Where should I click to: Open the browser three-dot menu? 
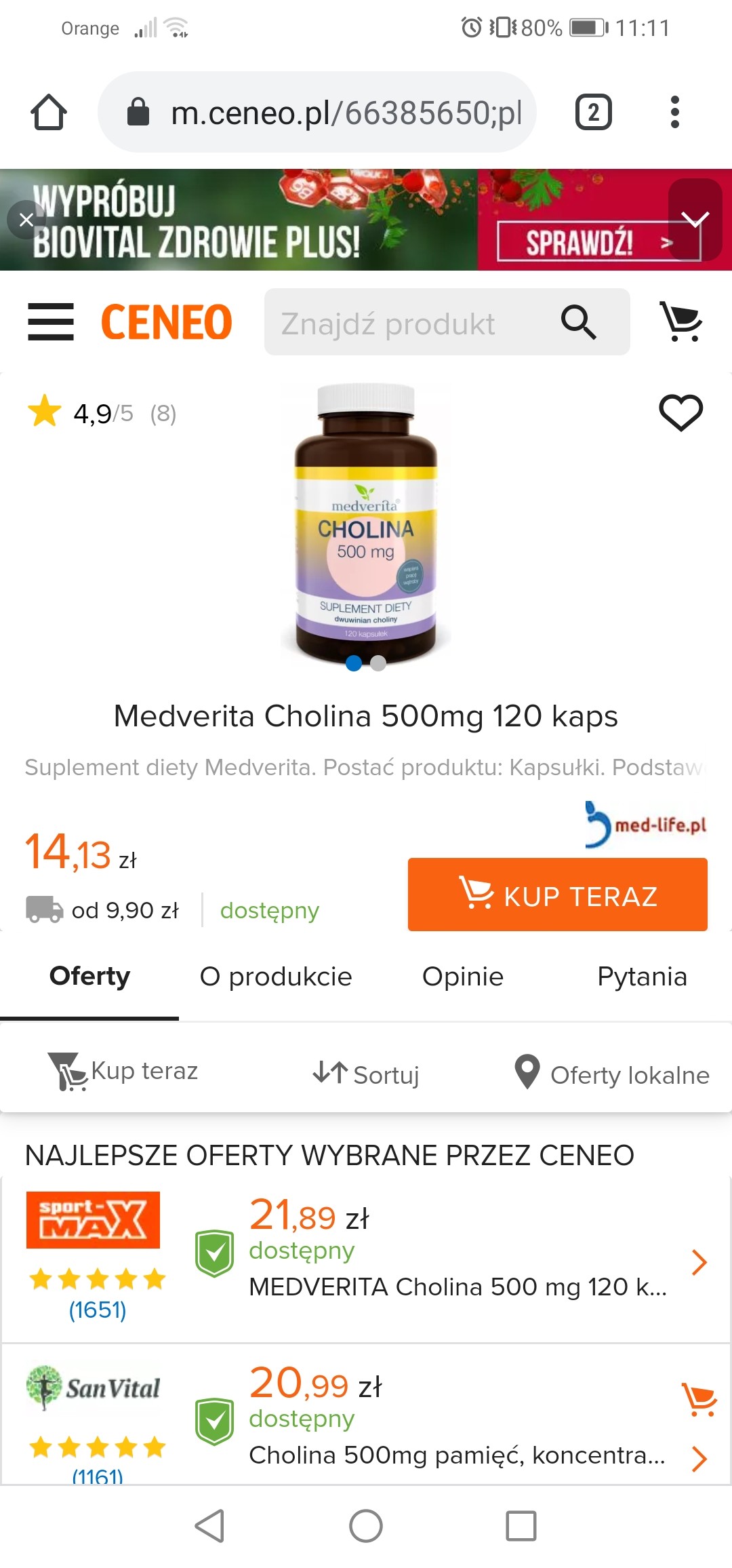(x=674, y=113)
